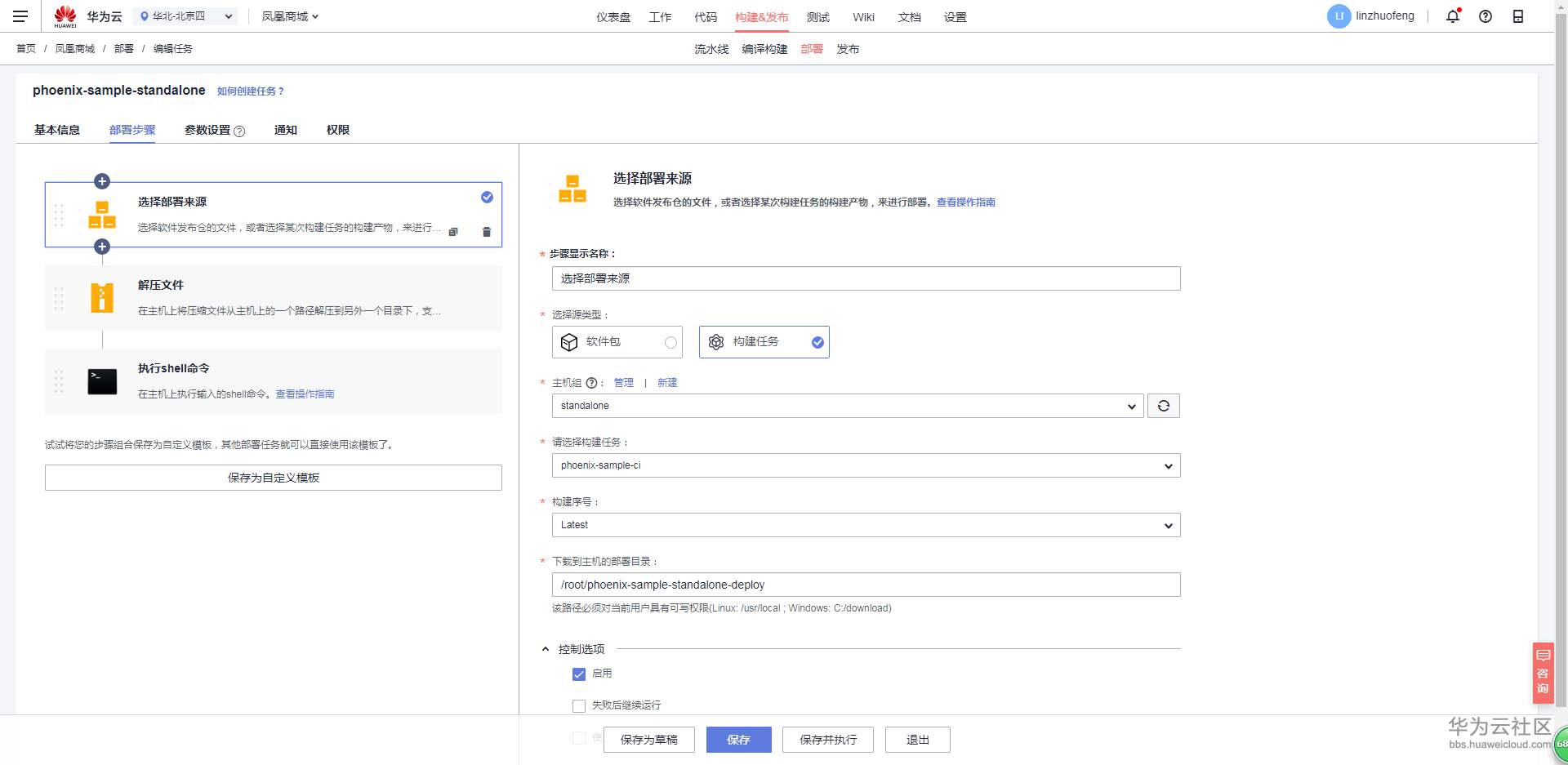Refresh the 主机组 list with refresh icon
Screen dimensions: 1568x765
1164,406
